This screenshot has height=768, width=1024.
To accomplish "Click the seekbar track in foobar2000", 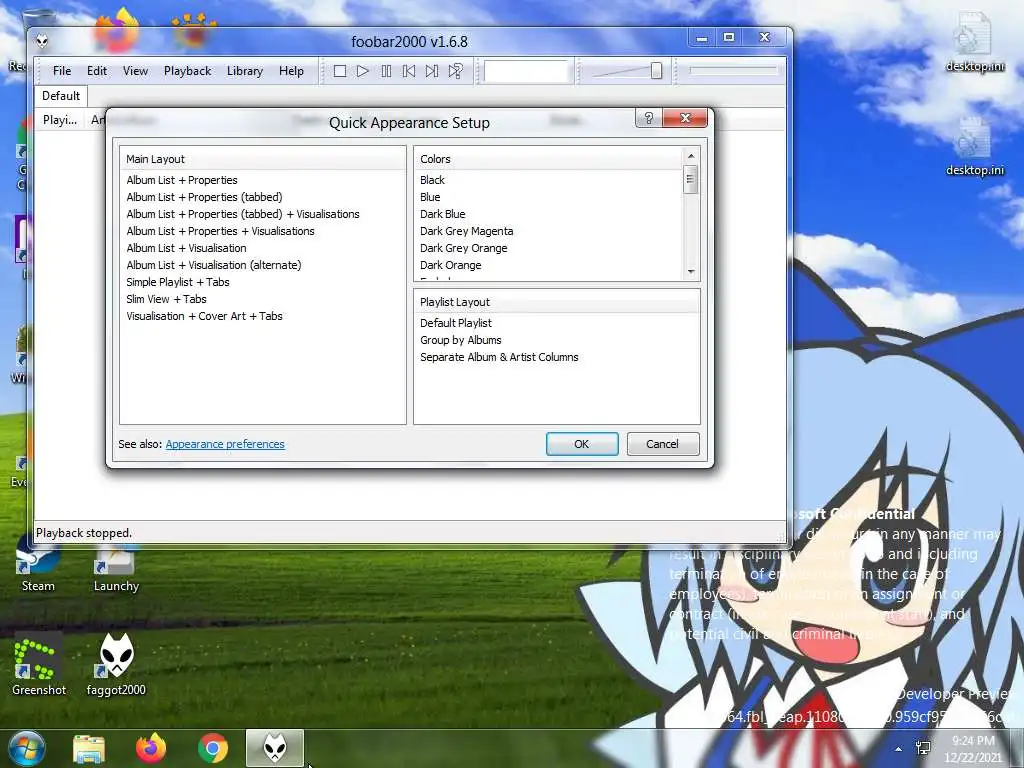I will tap(733, 70).
